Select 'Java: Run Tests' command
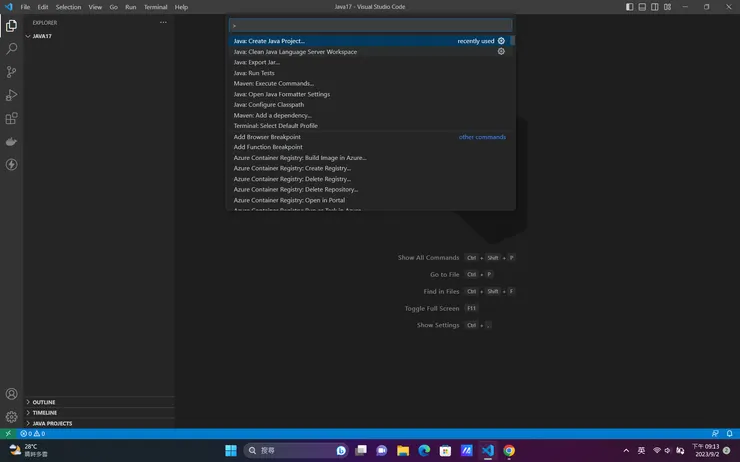 pyautogui.click(x=254, y=73)
